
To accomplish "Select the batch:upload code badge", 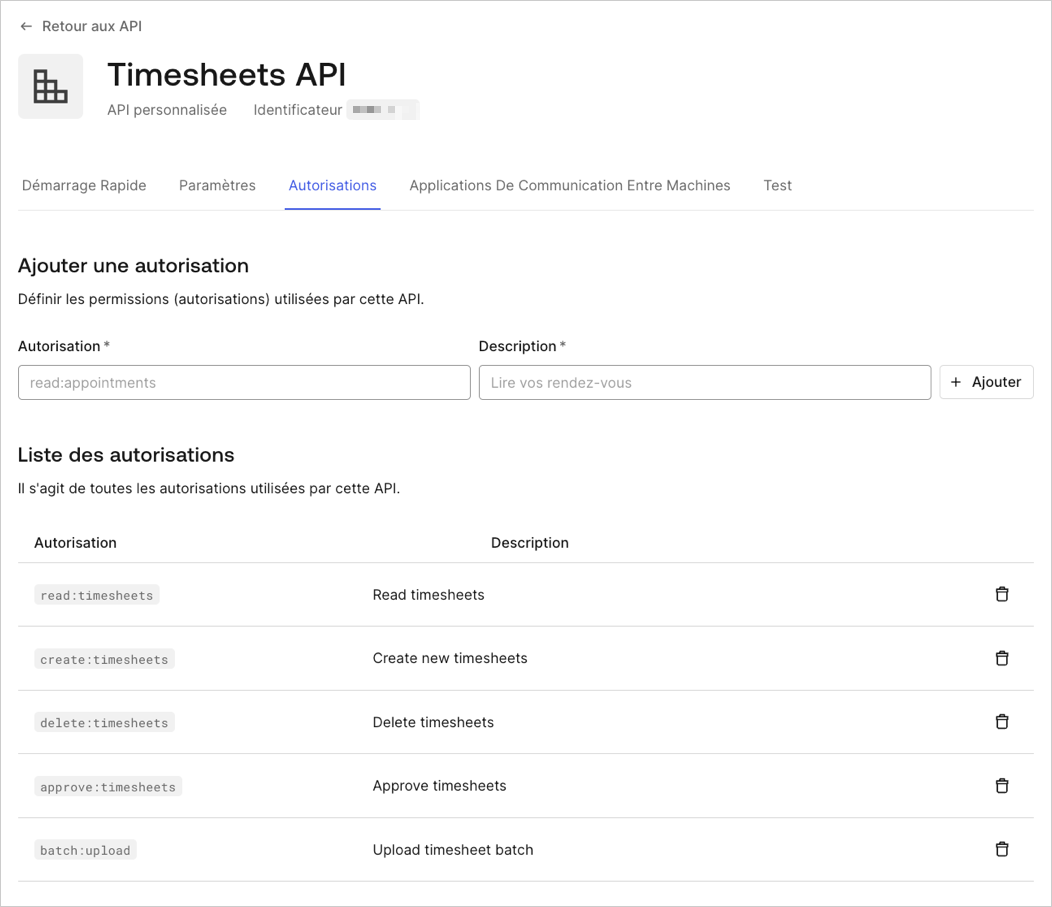I will [85, 849].
